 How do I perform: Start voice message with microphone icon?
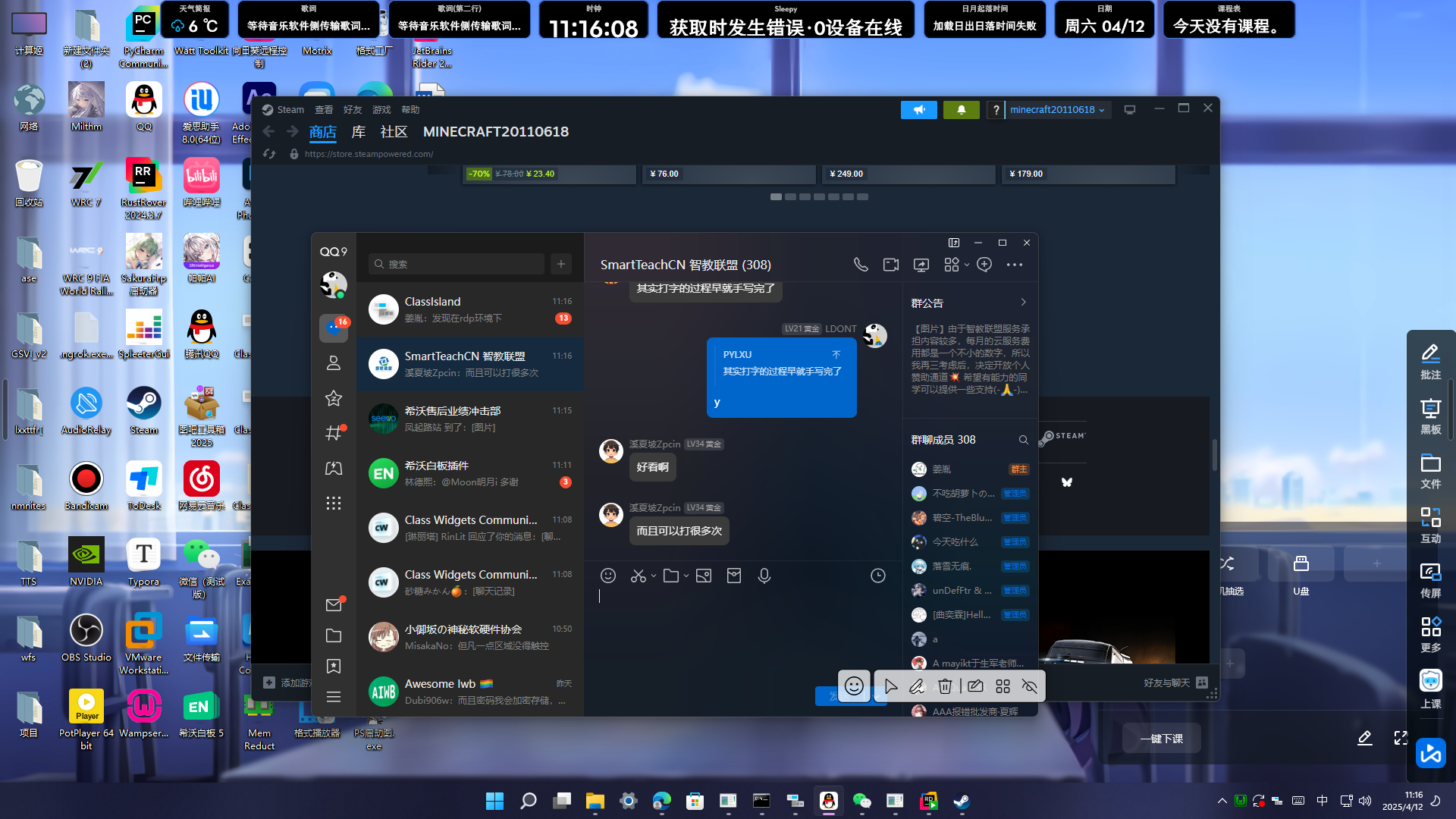pos(764,576)
